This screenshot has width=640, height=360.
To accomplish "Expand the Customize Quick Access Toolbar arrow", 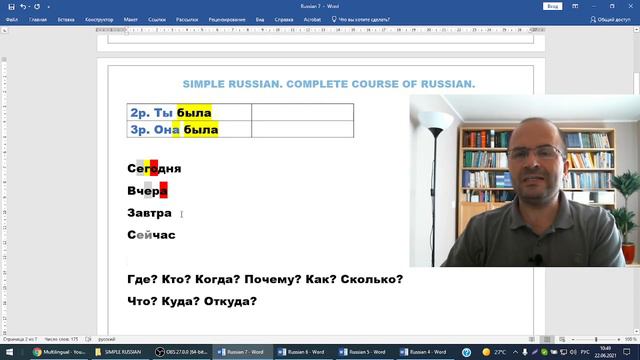I will [x=49, y=7].
